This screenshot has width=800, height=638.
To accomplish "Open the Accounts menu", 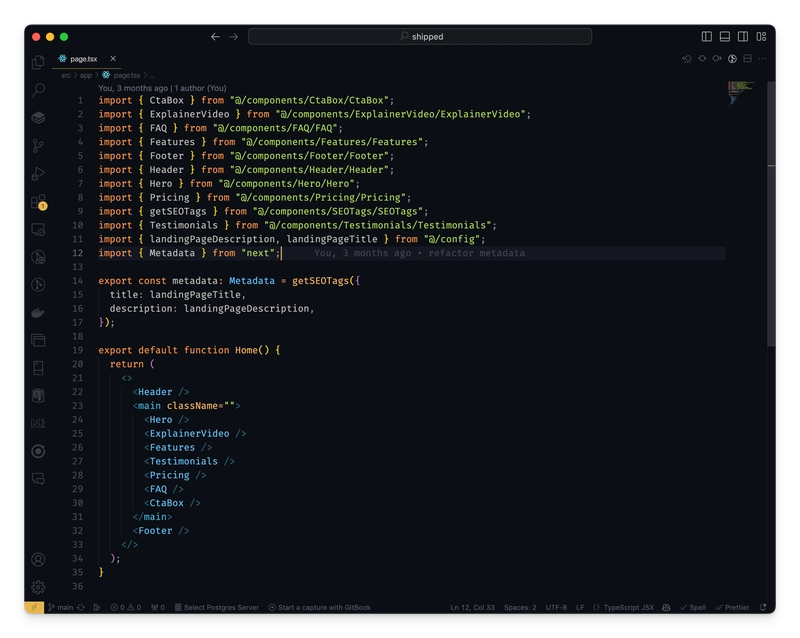I will (x=38, y=559).
